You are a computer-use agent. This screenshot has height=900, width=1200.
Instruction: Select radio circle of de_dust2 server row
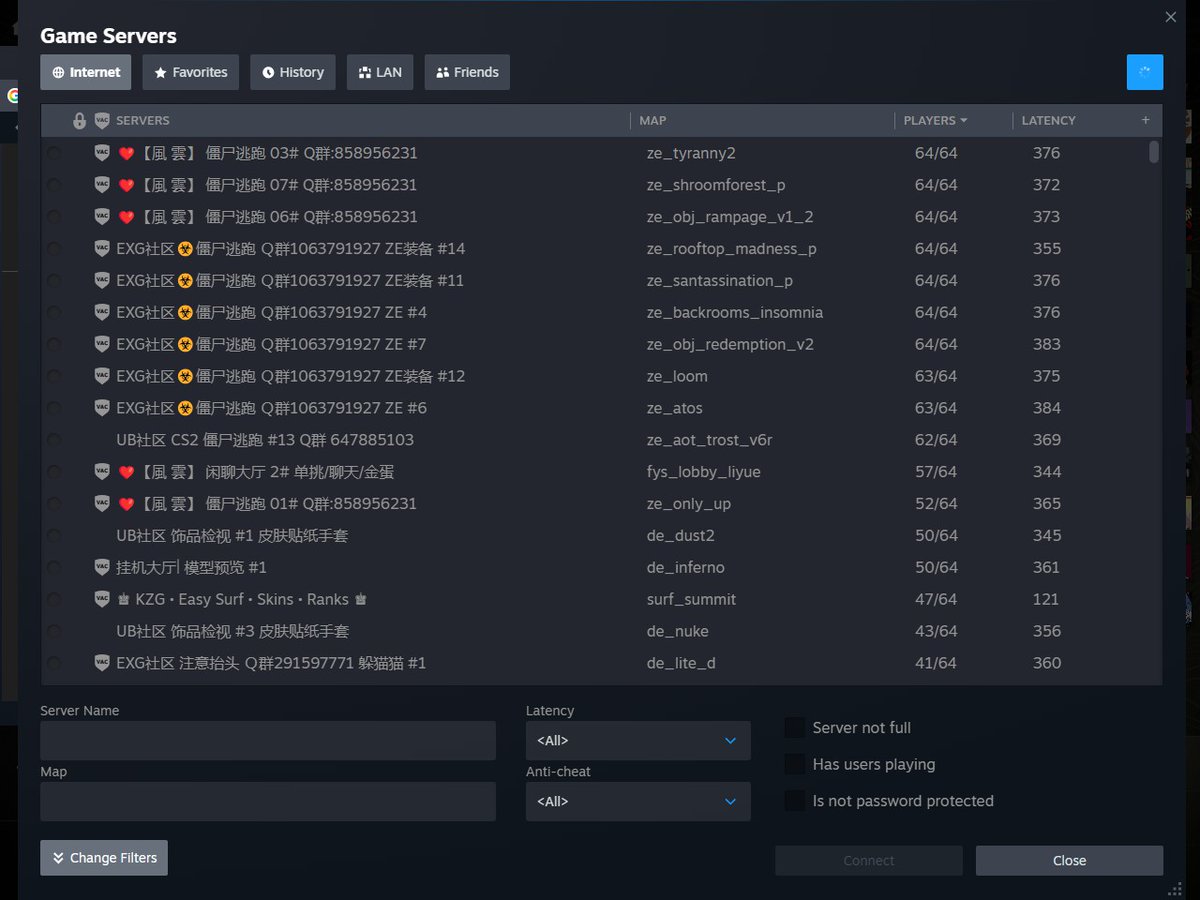(x=54, y=536)
